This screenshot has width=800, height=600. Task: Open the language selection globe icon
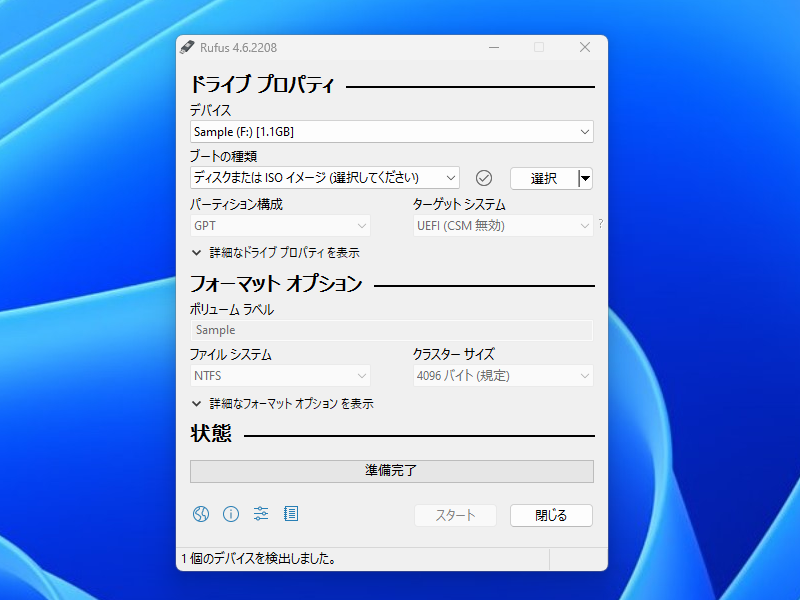pos(200,514)
